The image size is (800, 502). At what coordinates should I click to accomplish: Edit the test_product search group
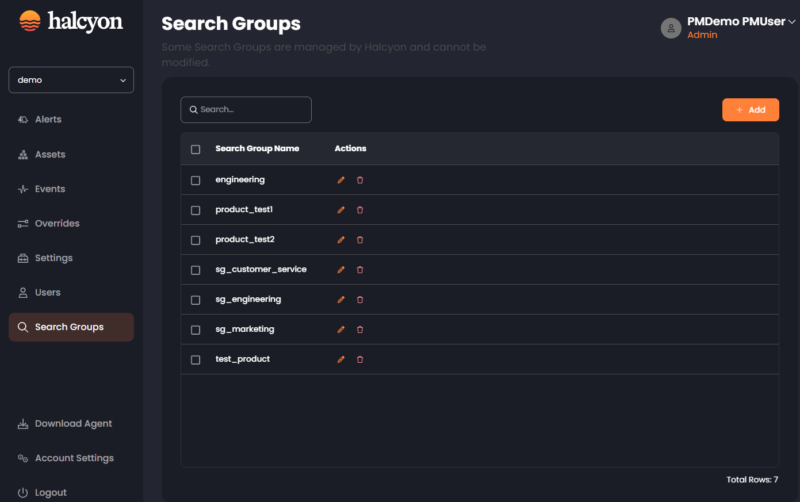click(x=341, y=359)
